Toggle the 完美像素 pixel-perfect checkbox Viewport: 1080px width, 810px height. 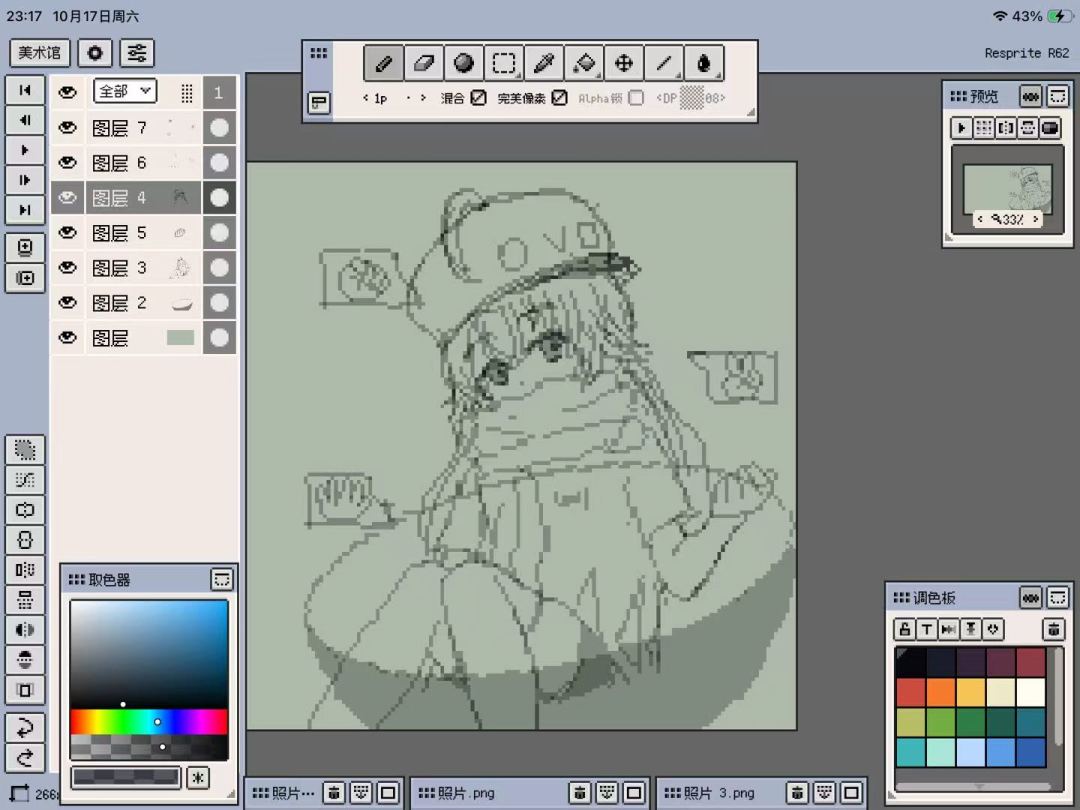point(560,98)
